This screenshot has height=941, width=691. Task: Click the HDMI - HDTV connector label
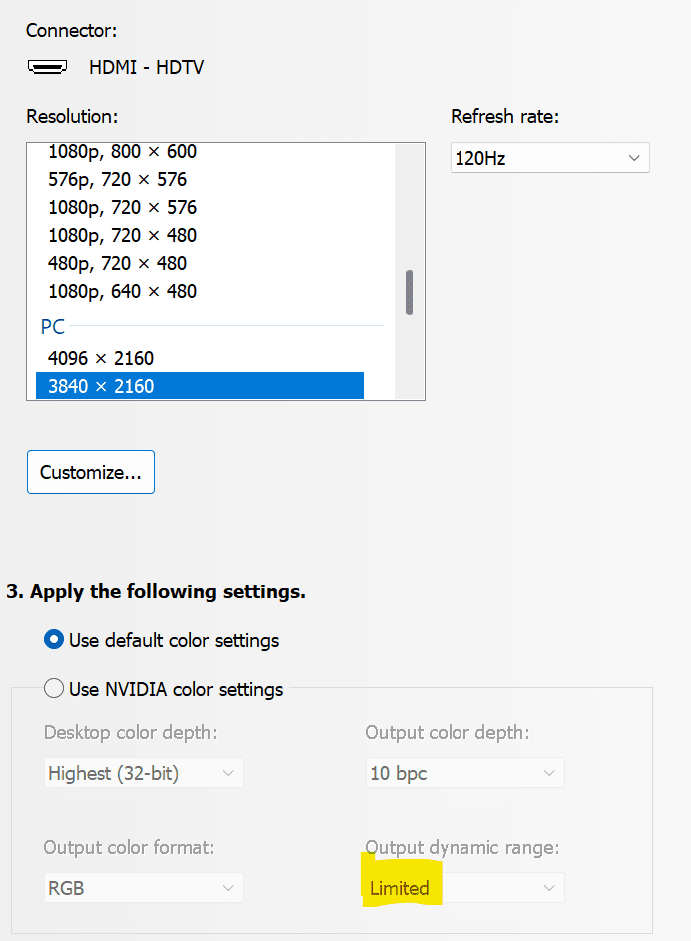(146, 68)
